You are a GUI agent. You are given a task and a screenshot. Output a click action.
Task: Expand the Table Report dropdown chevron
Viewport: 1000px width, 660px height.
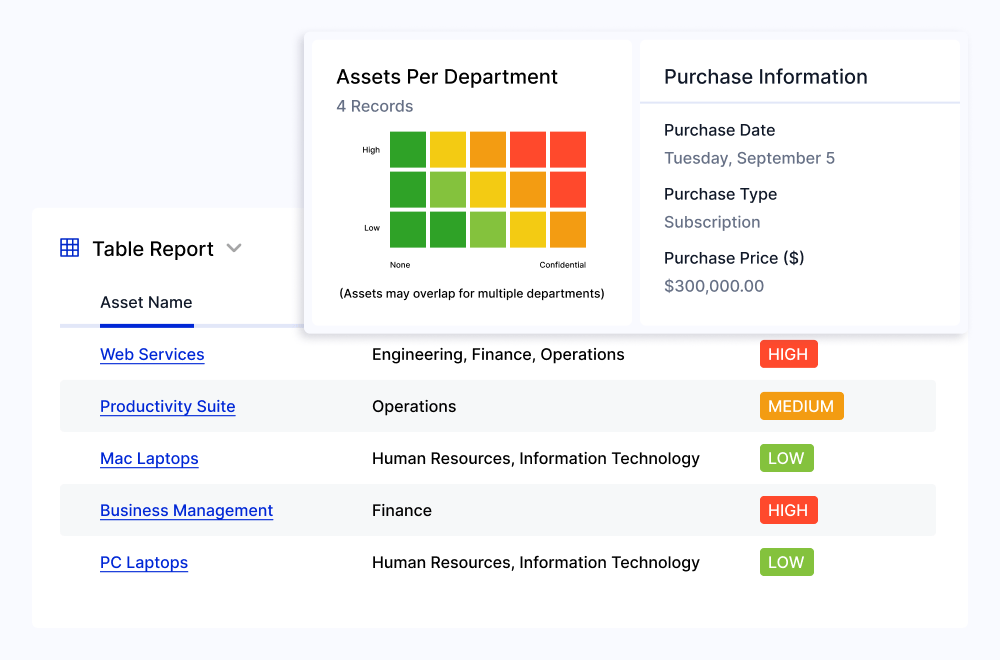(234, 248)
